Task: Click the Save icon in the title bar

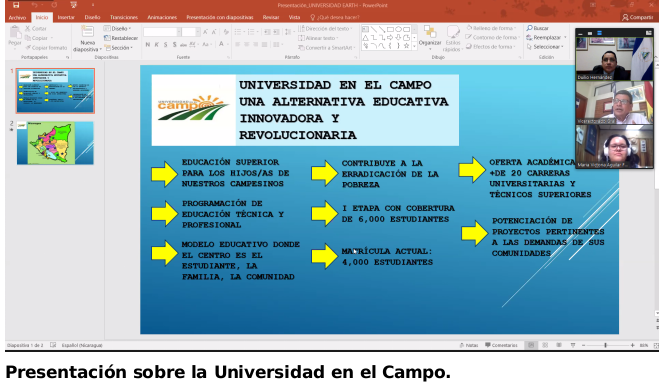Action: click(16, 5)
